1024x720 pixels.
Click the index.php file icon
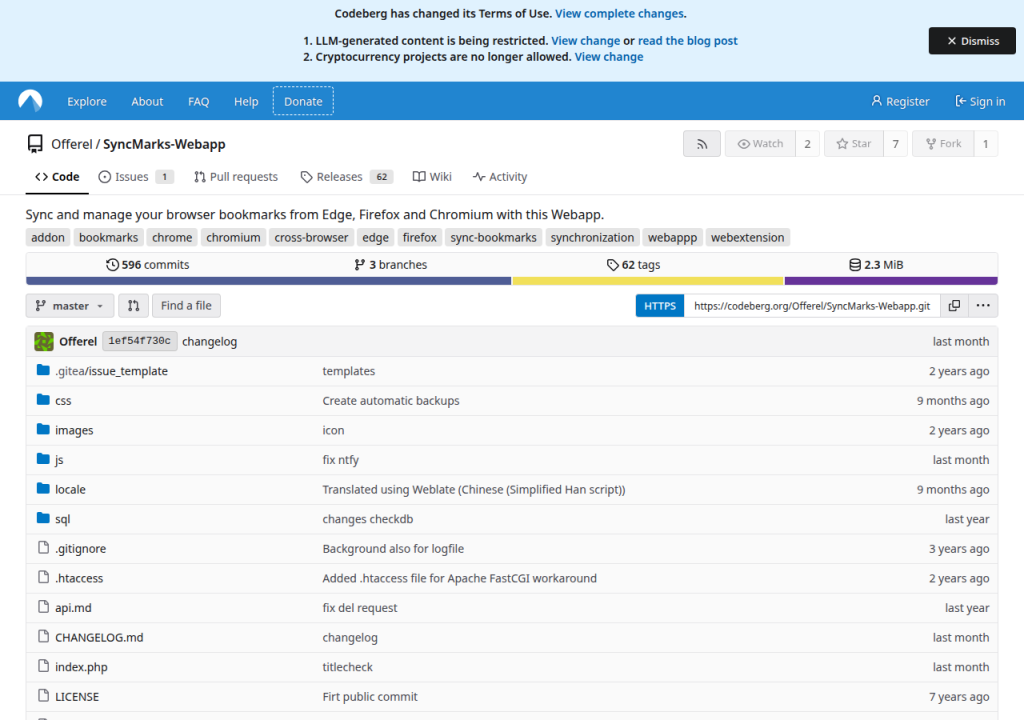click(x=43, y=666)
